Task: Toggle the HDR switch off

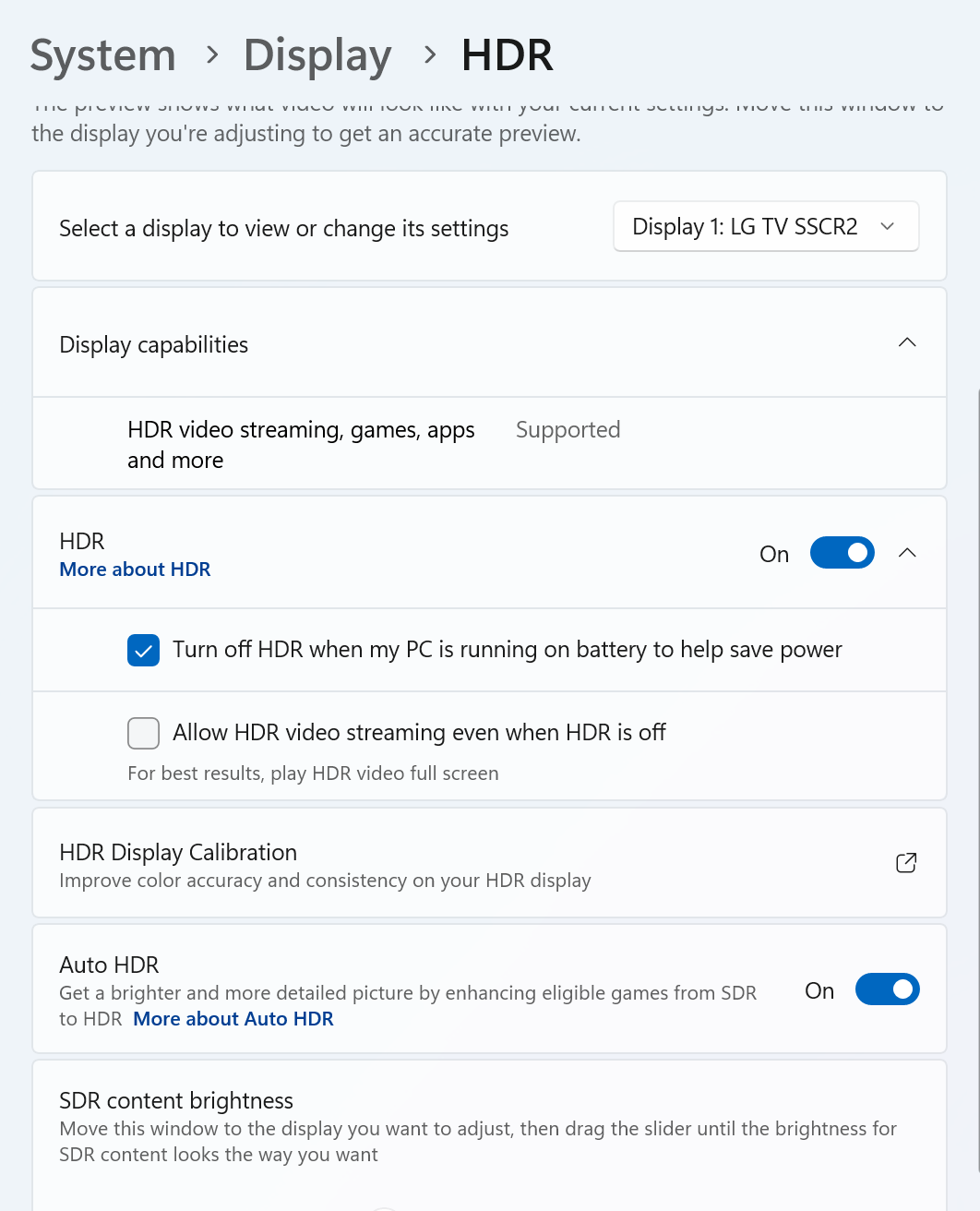Action: [x=842, y=553]
